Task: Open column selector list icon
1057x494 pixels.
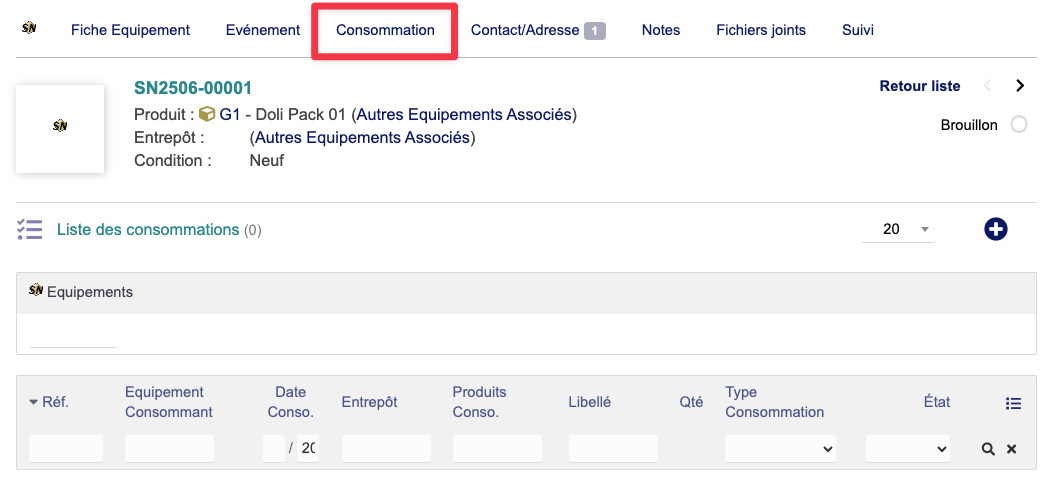Action: 1013,403
